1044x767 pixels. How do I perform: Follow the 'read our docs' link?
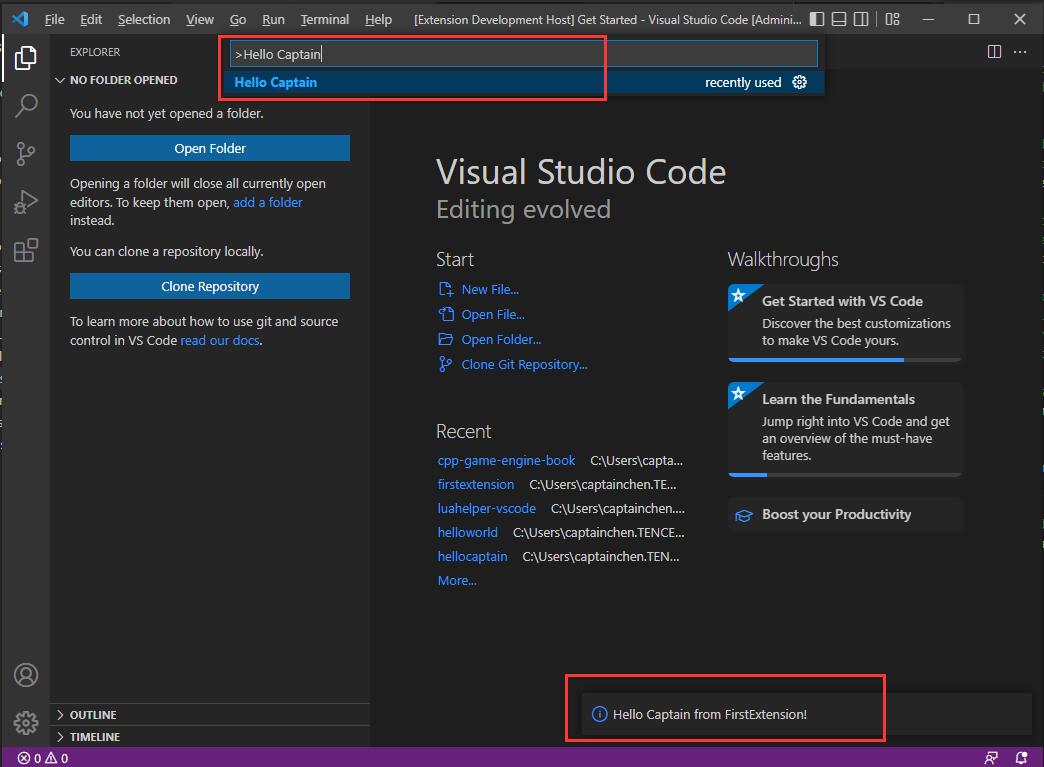click(220, 340)
